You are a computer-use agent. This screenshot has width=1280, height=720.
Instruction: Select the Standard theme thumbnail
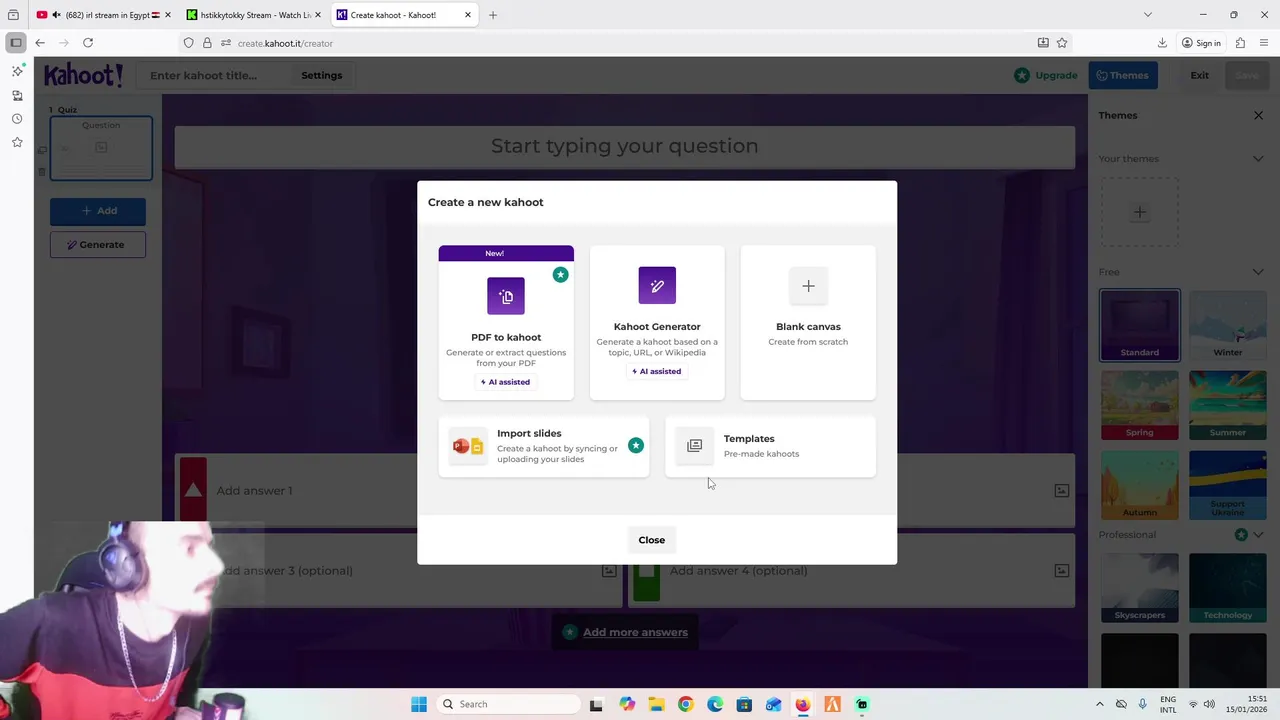point(1140,325)
